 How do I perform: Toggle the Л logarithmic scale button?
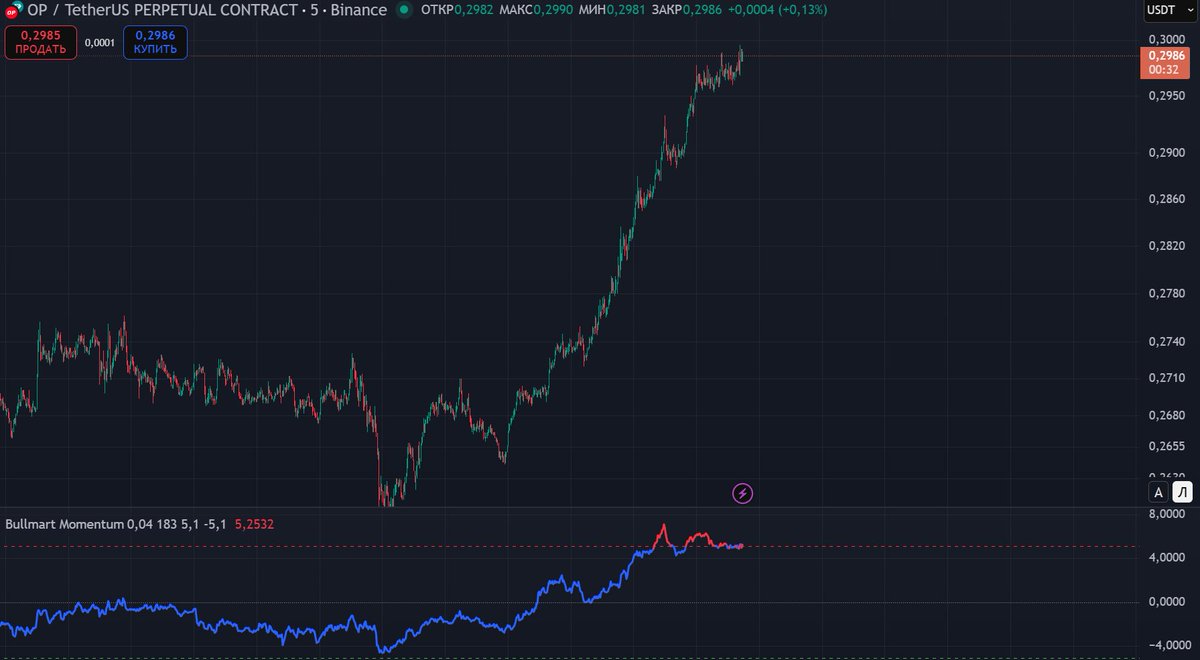click(1183, 492)
